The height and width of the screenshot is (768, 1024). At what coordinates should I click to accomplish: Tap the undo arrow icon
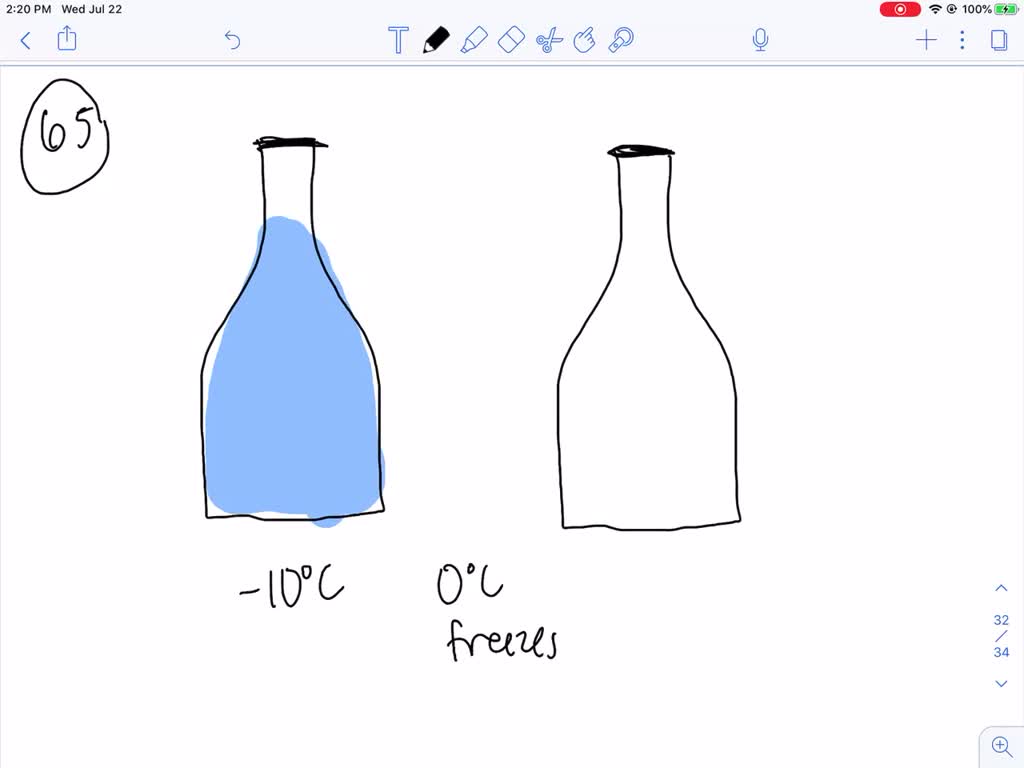tap(232, 40)
